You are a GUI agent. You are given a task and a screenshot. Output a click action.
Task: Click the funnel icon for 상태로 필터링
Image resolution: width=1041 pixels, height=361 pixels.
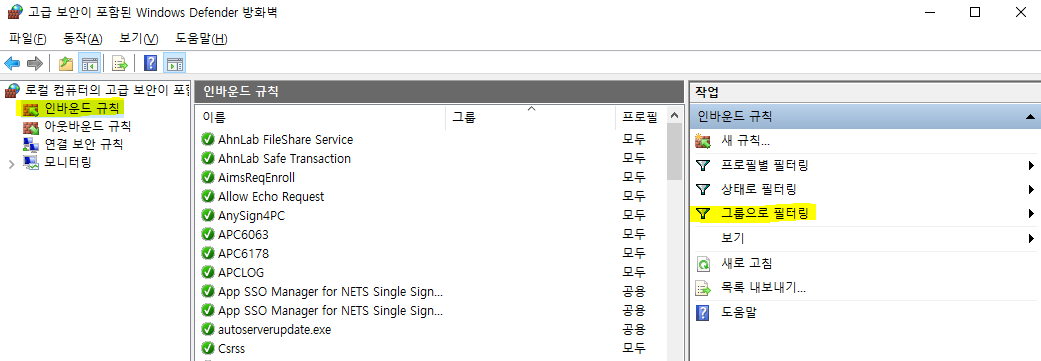703,190
